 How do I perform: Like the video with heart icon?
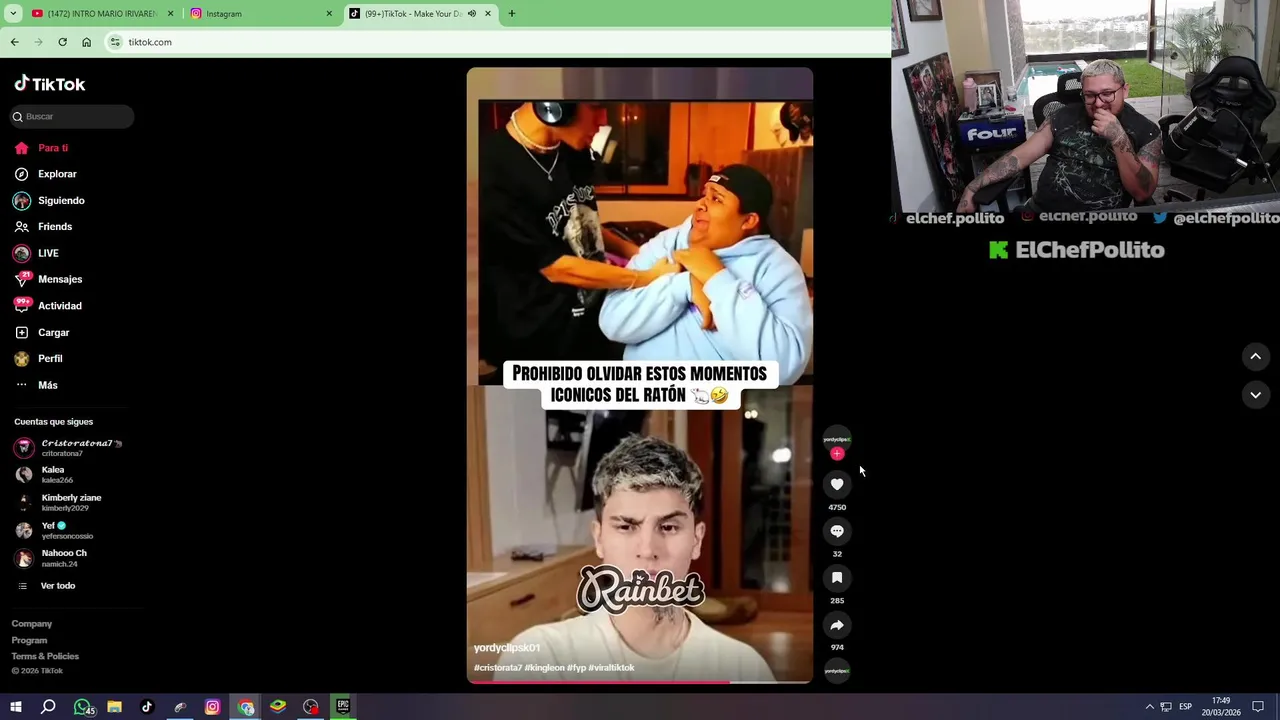[x=837, y=484]
